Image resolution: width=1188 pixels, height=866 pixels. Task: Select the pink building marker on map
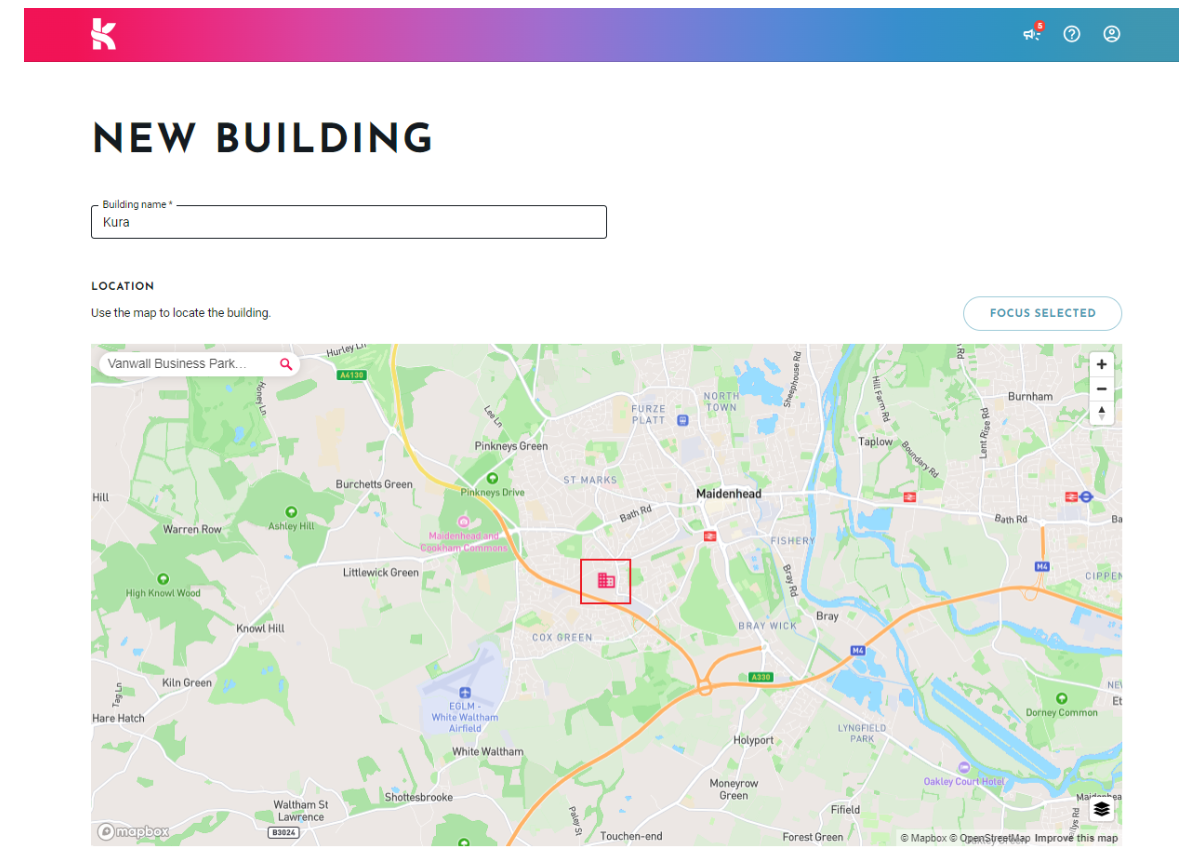click(605, 581)
